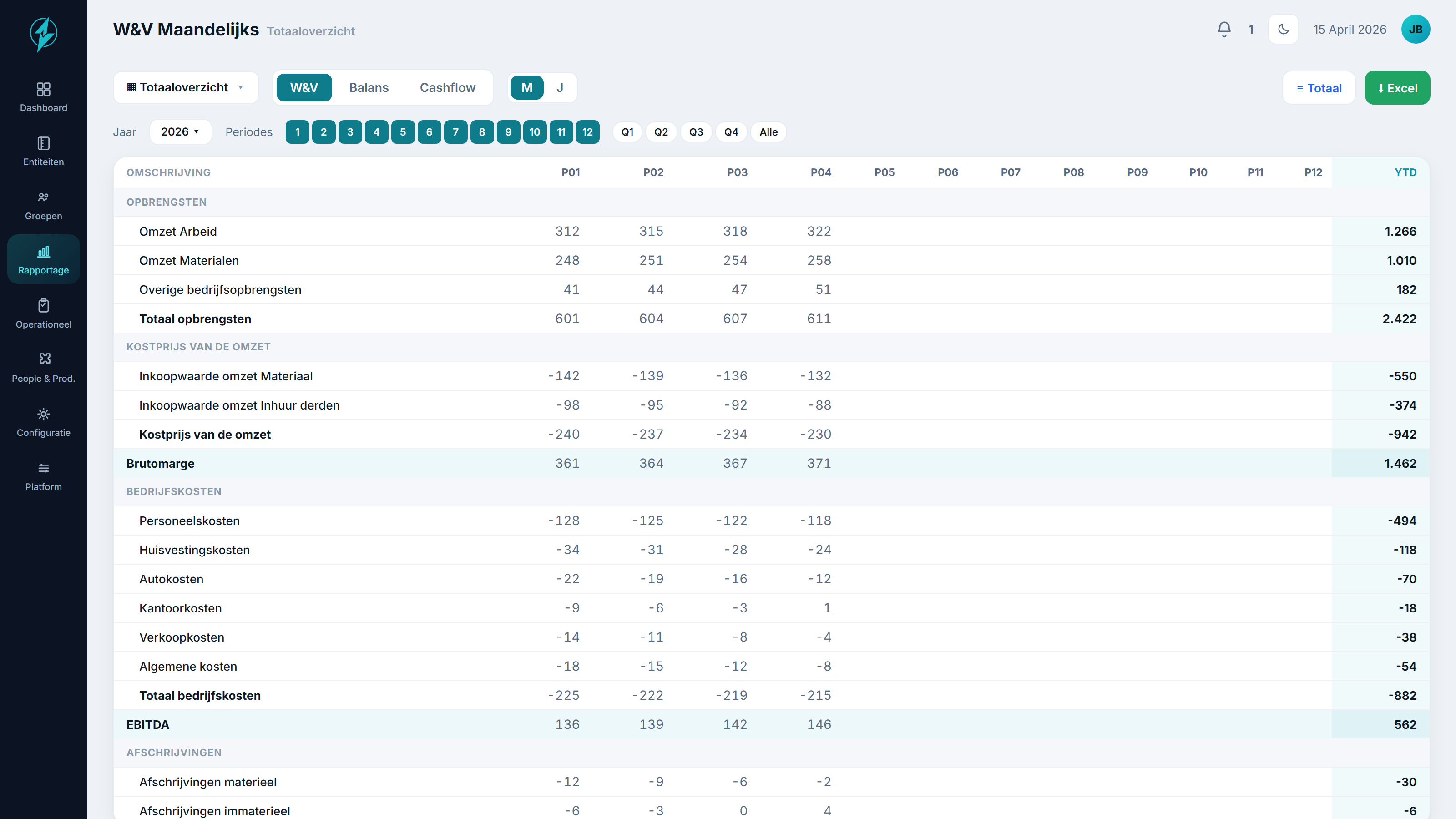
Task: Select the Alle periods button
Action: (x=768, y=132)
